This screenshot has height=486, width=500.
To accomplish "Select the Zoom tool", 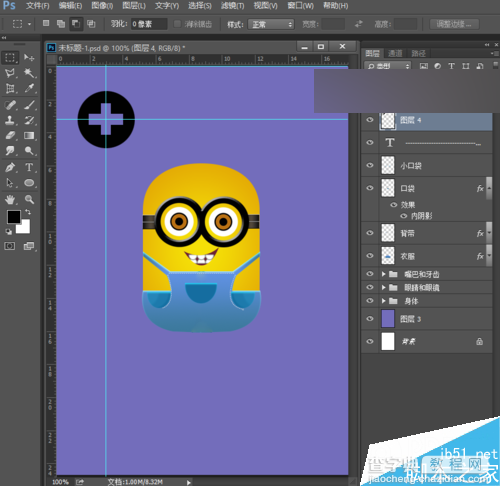I will [x=29, y=200].
